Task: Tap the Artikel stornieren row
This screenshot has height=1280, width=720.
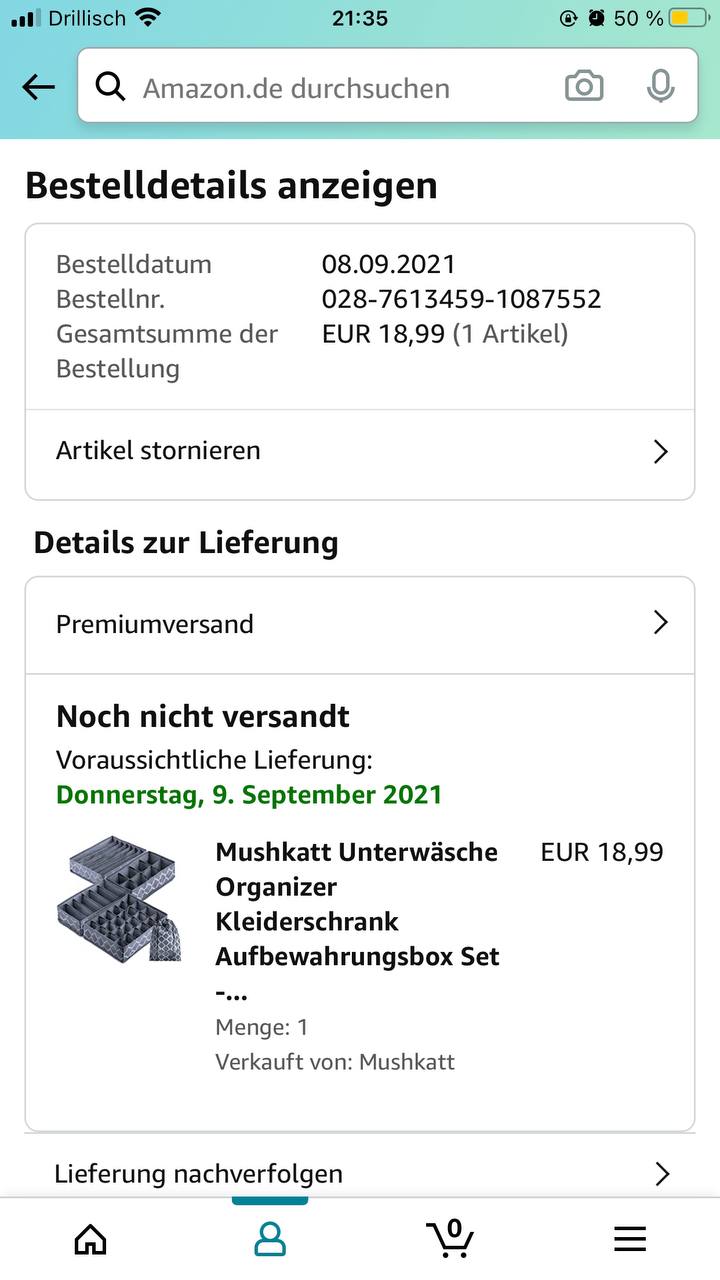Action: coord(300,451)
